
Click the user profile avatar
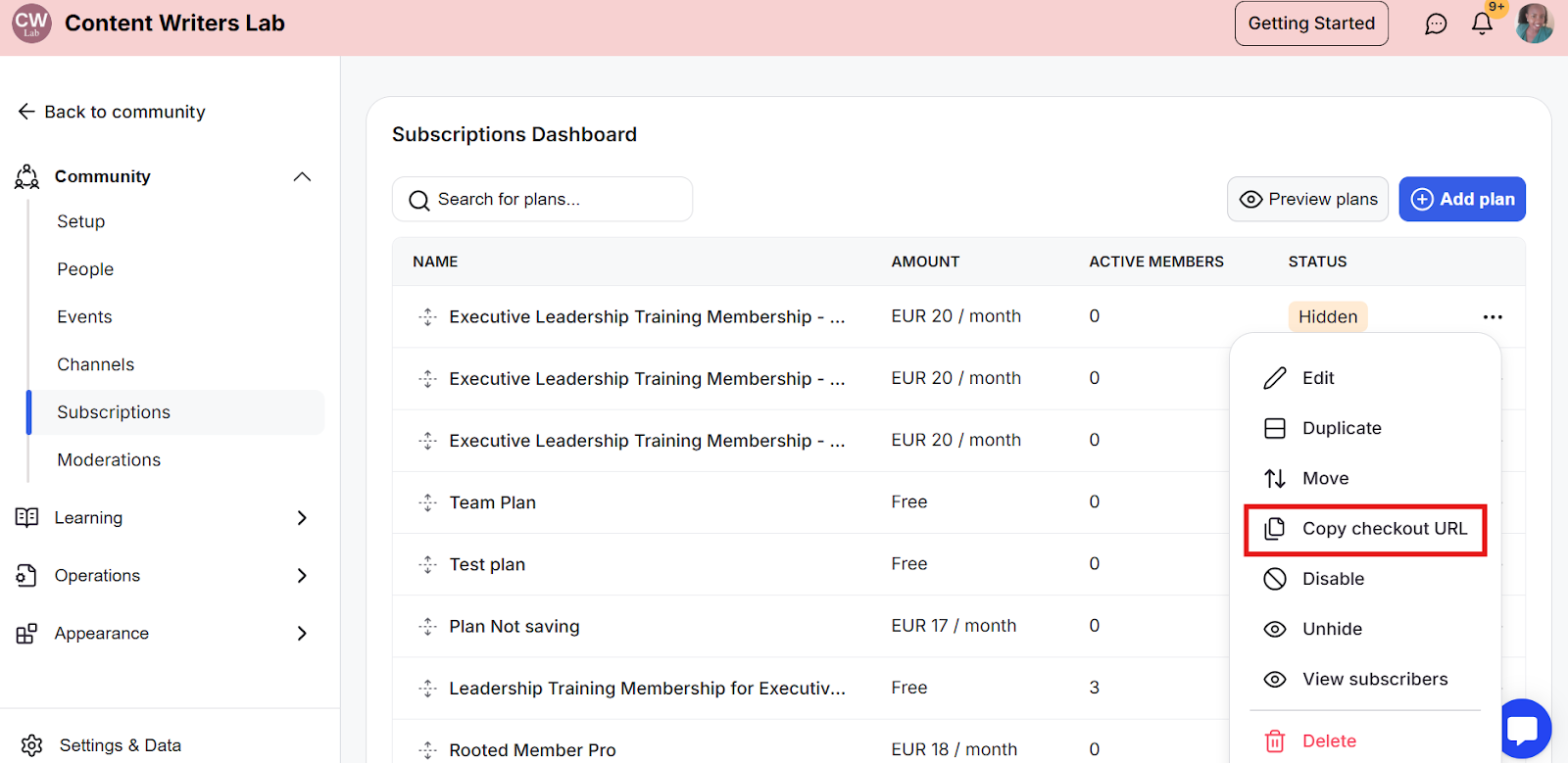(x=1534, y=24)
